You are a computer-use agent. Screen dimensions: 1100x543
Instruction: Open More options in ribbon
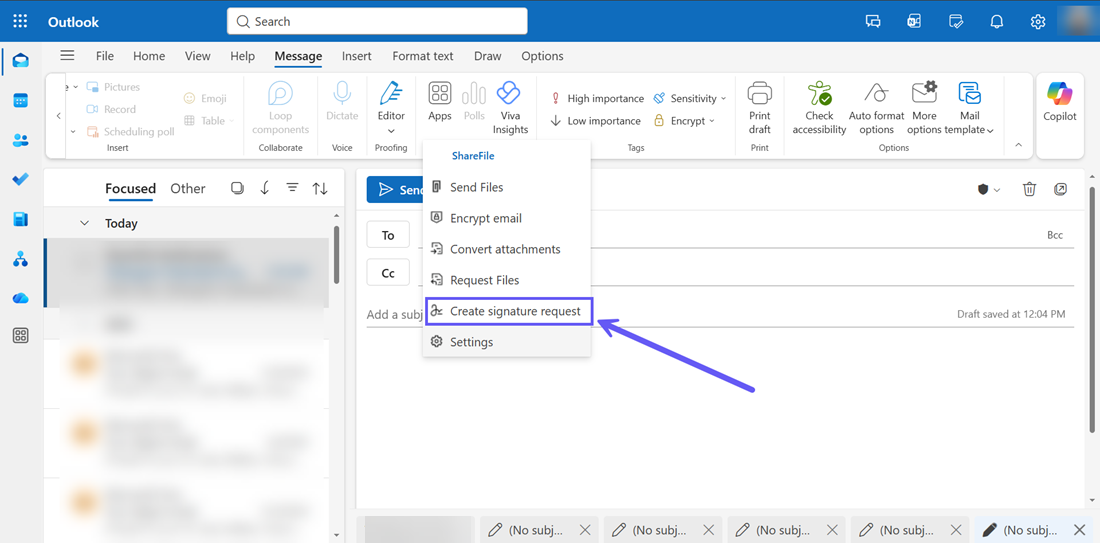pos(925,109)
